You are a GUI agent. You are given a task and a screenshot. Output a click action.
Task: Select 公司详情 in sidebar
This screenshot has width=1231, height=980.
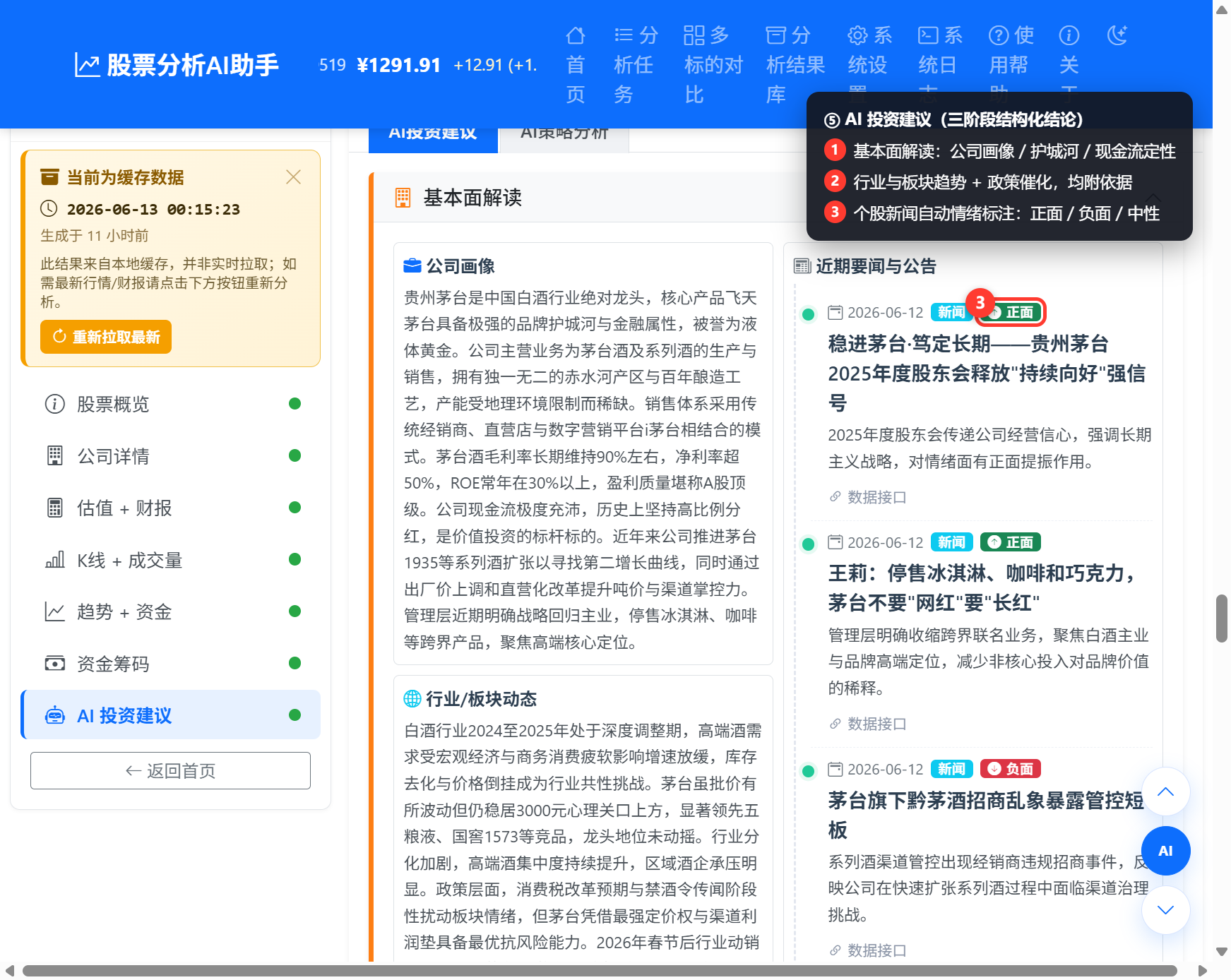[171, 456]
